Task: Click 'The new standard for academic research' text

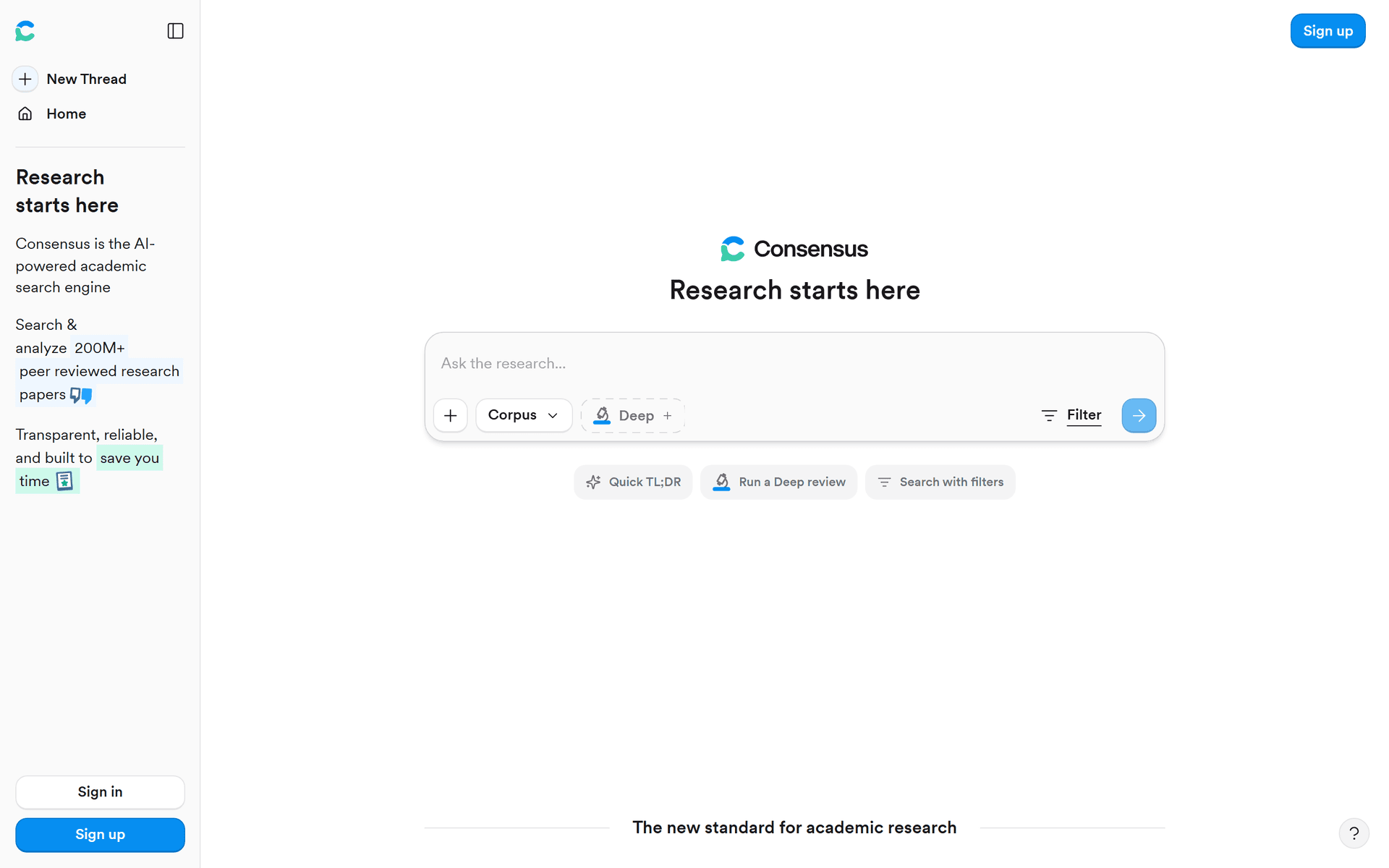Action: click(794, 827)
